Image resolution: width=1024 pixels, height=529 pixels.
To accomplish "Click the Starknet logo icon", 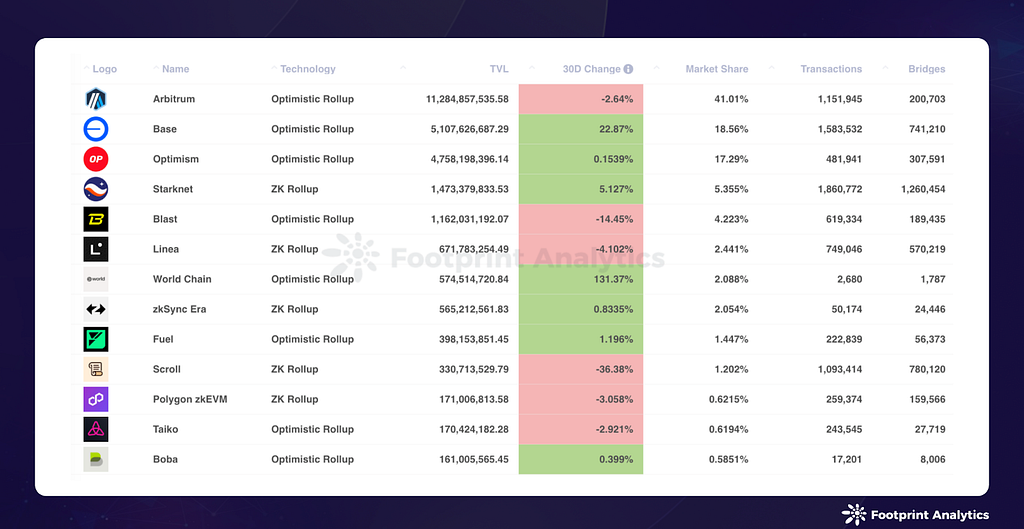I will coord(96,189).
